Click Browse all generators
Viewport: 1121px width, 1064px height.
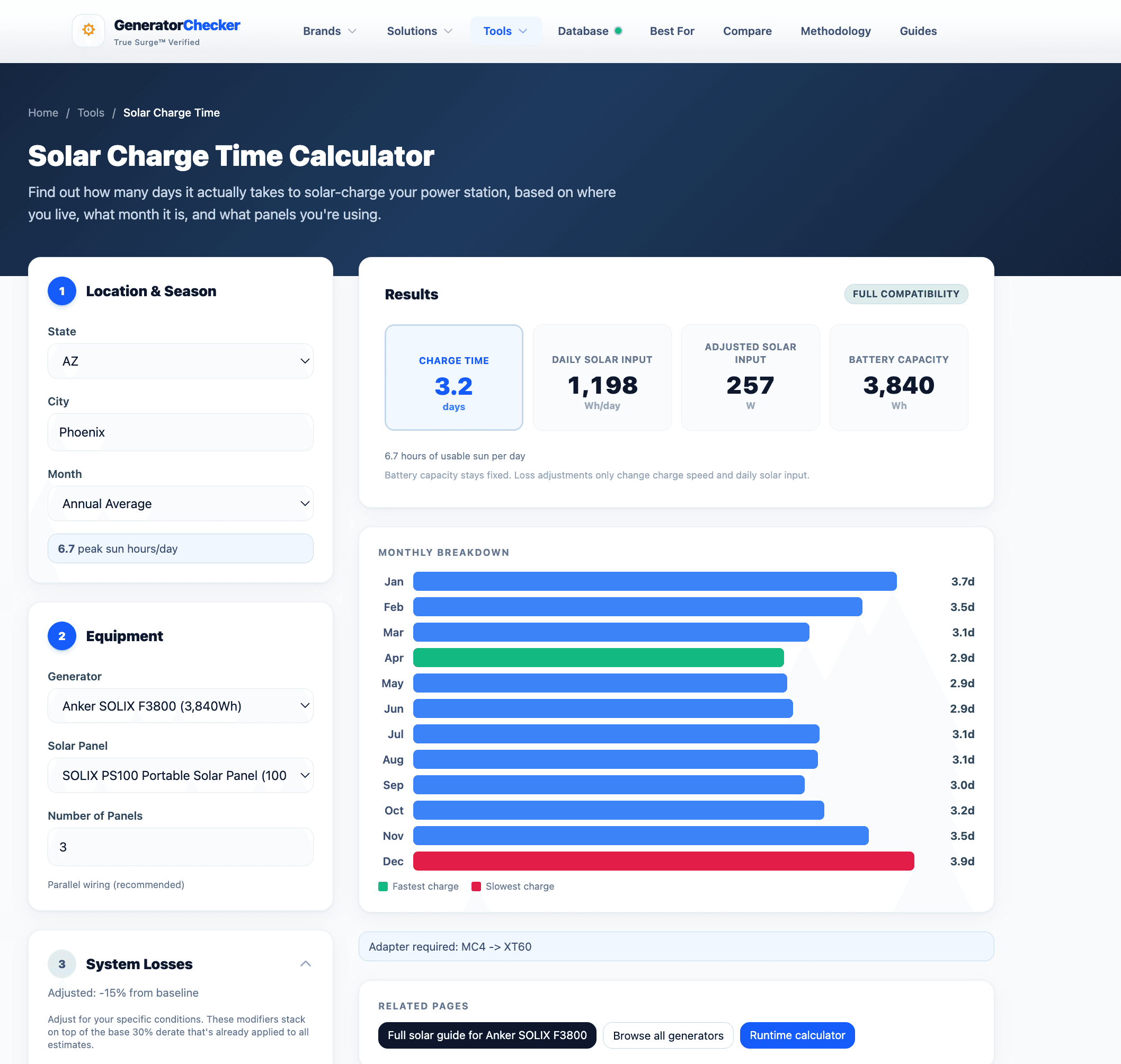click(x=668, y=1034)
